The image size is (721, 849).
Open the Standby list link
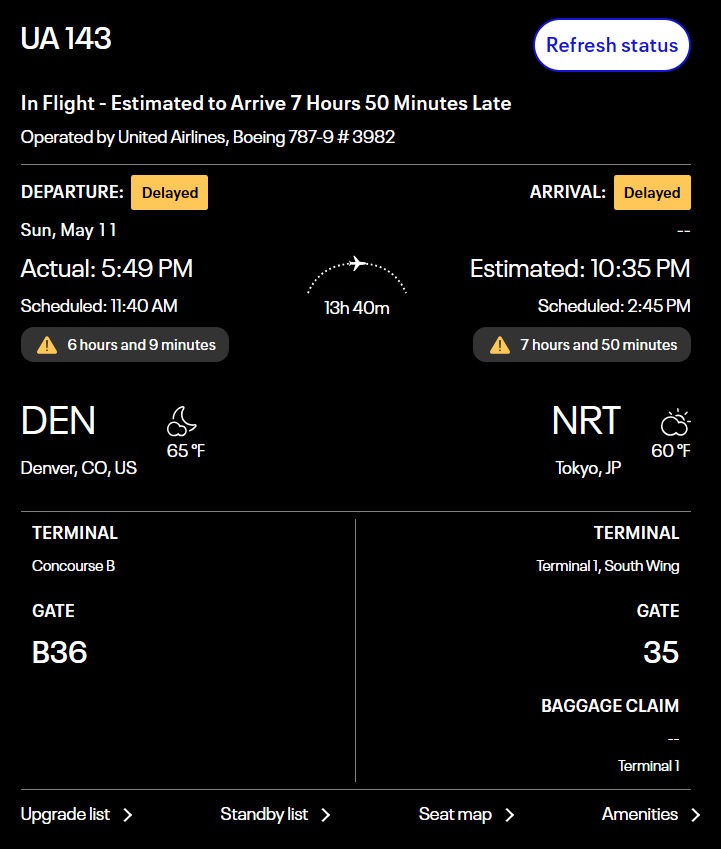tap(264, 814)
